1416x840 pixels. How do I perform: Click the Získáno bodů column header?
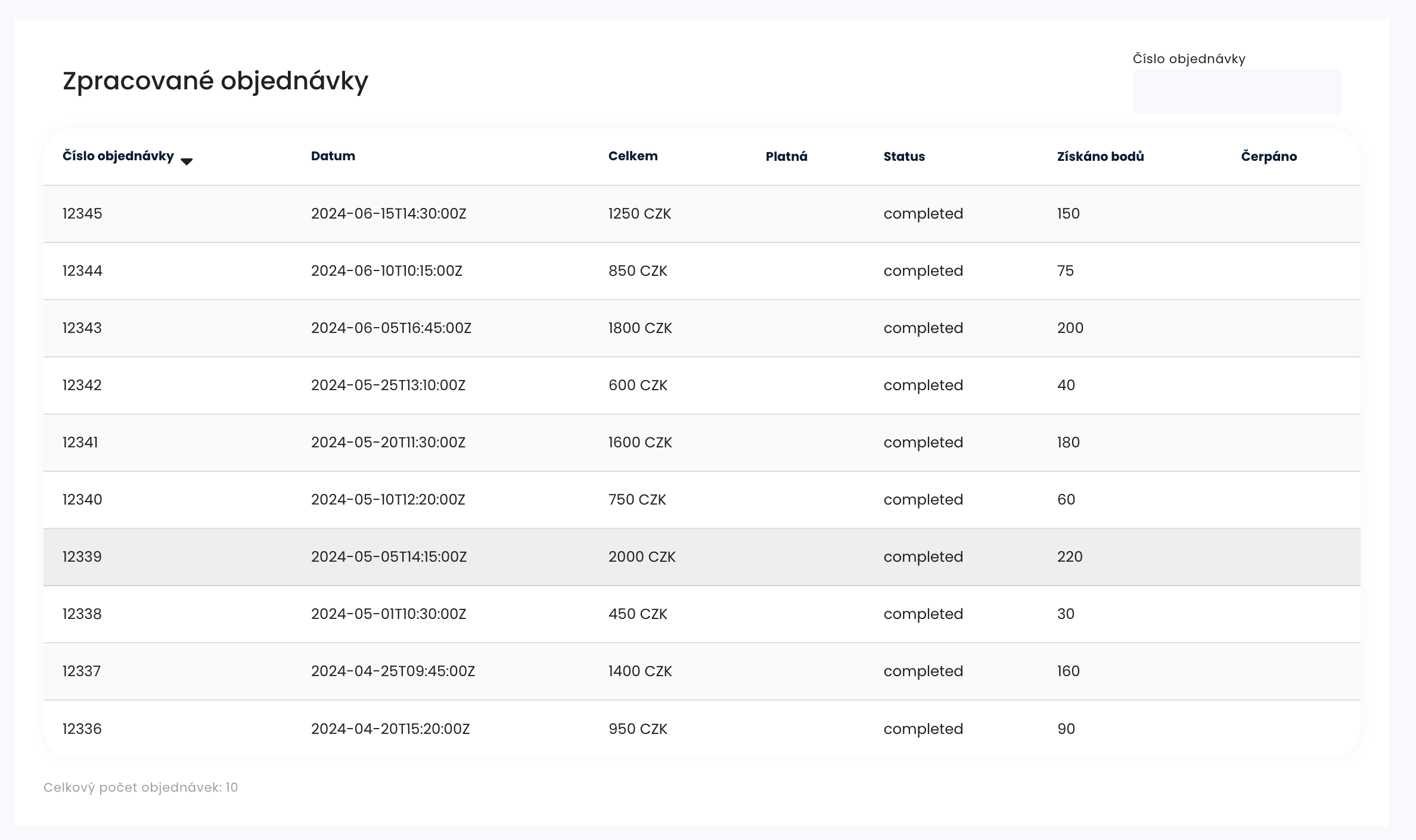coord(1100,157)
